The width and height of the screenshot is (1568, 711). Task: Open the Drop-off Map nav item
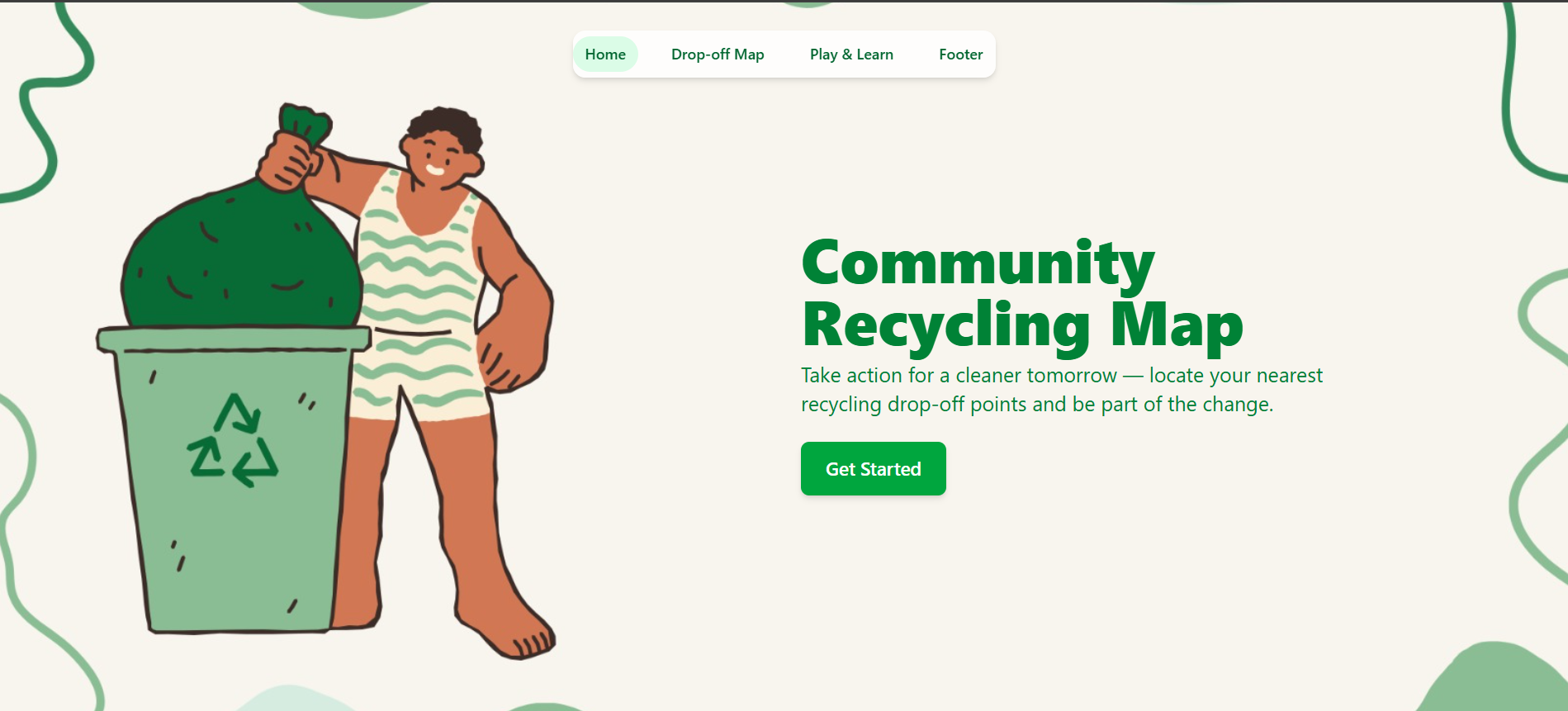718,55
